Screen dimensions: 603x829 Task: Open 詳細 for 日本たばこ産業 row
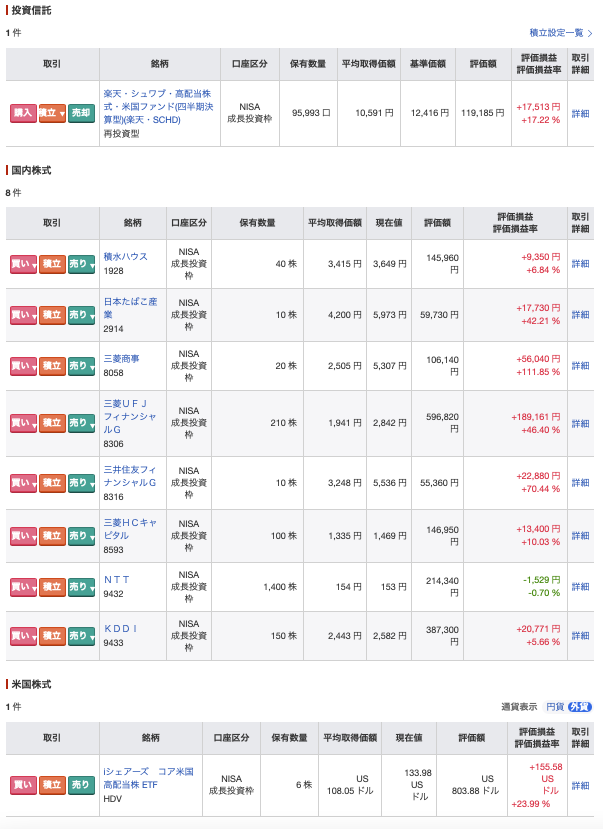tap(580, 315)
